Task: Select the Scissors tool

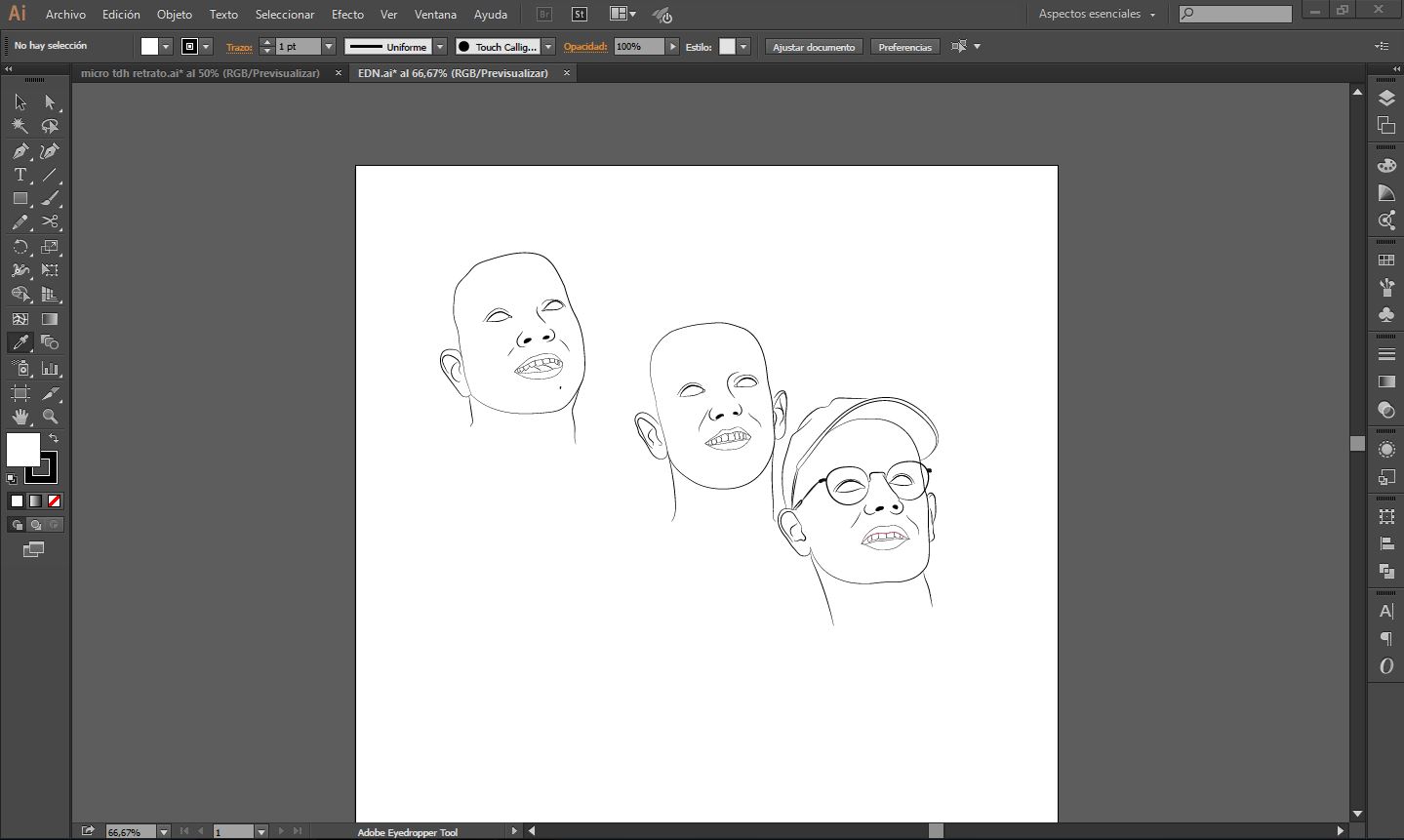Action: click(50, 222)
